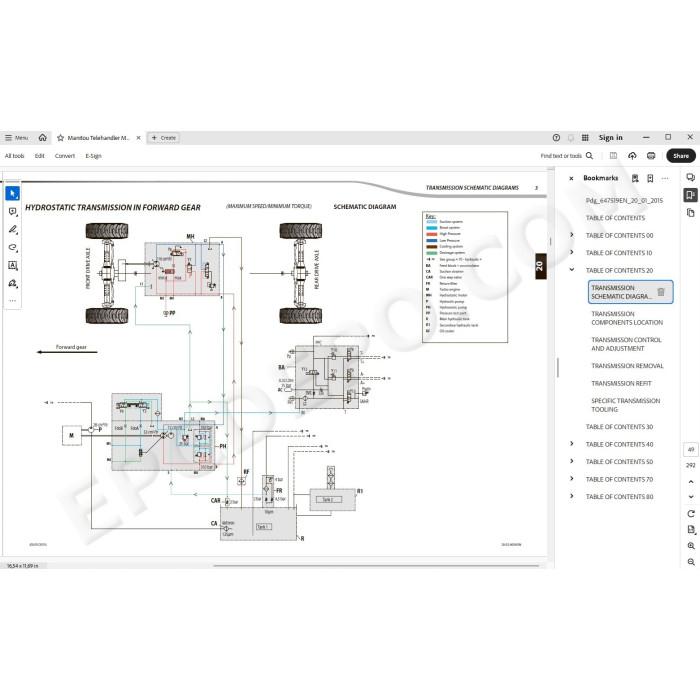Open the Pdg_647519EN_20_01_2015 bookmark
700x700 pixels.
tap(624, 200)
